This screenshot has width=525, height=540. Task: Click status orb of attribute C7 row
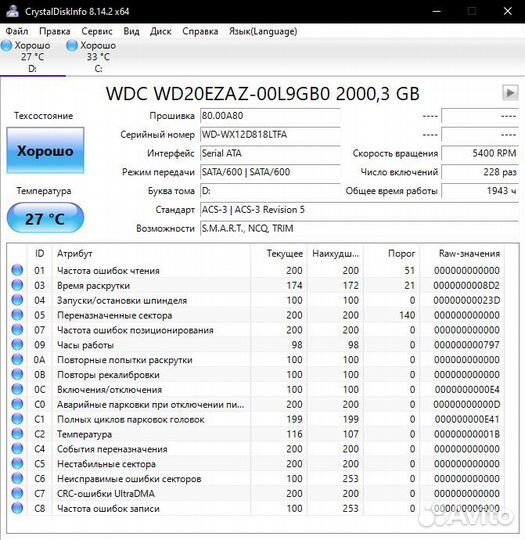[17, 493]
